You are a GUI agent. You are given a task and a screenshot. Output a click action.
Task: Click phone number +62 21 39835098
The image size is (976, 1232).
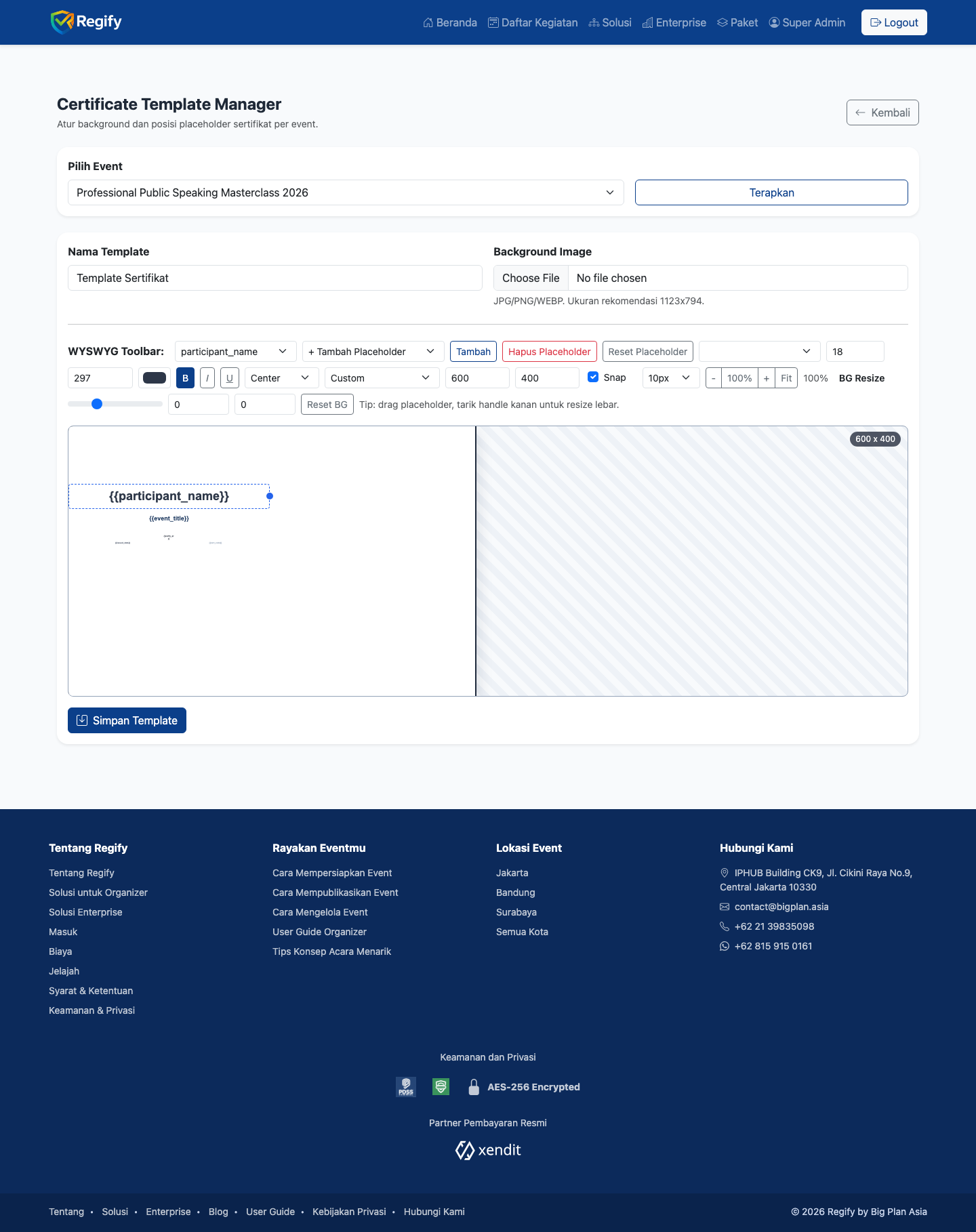(x=774, y=926)
